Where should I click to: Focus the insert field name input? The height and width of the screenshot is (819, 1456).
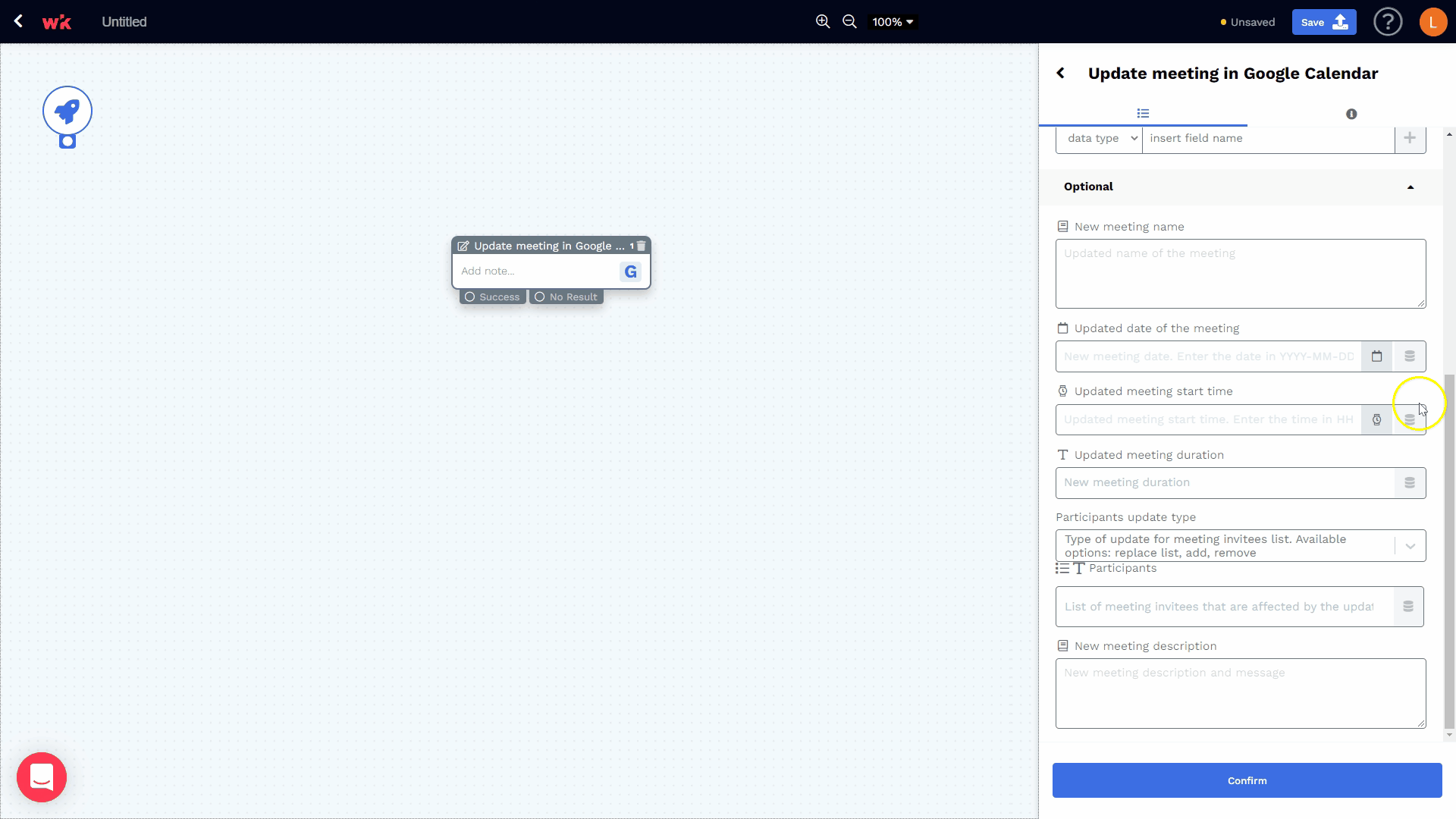pyautogui.click(x=1268, y=139)
